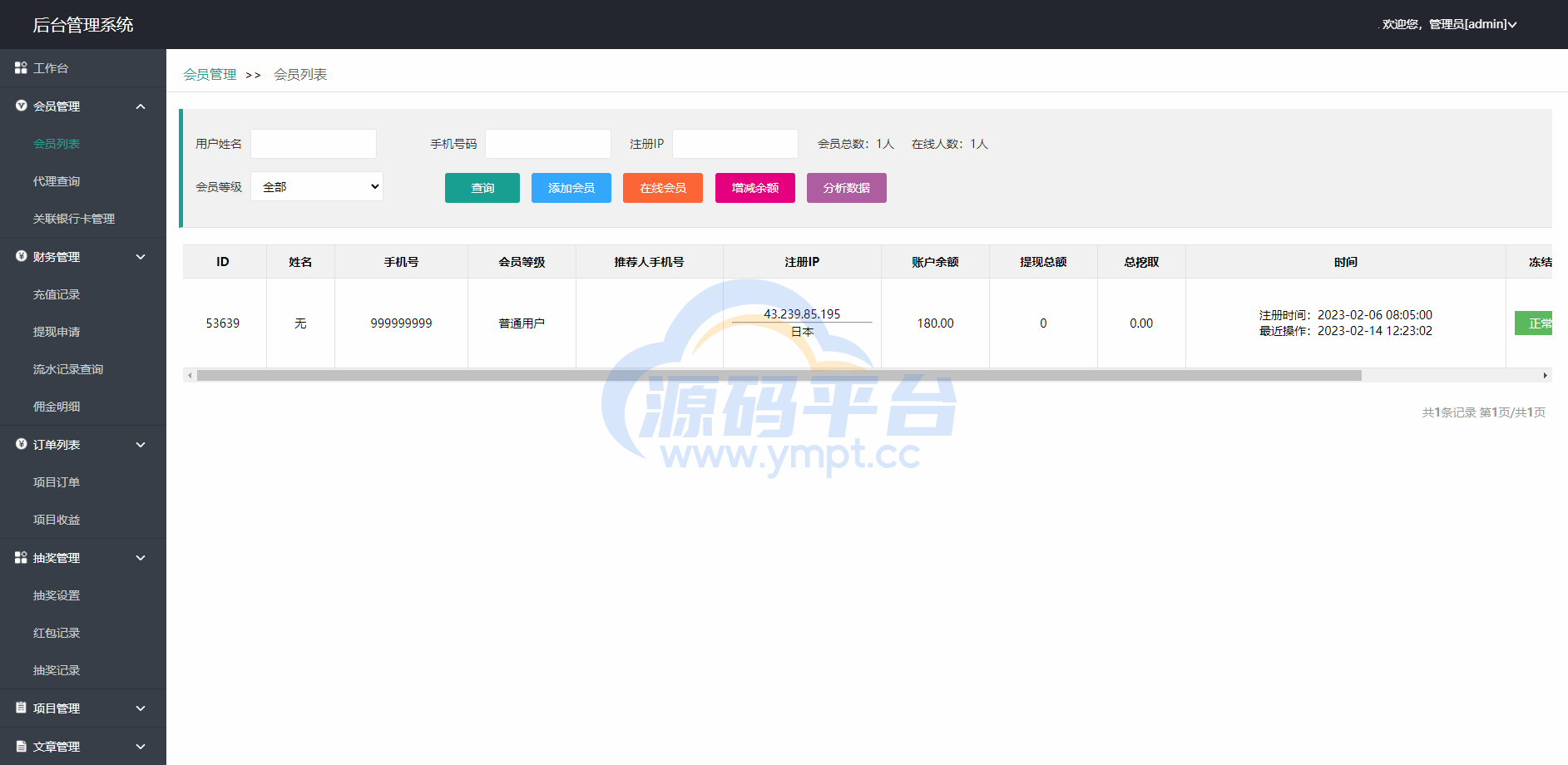Click phone number 999999999 cell
1568x765 pixels.
402,323
